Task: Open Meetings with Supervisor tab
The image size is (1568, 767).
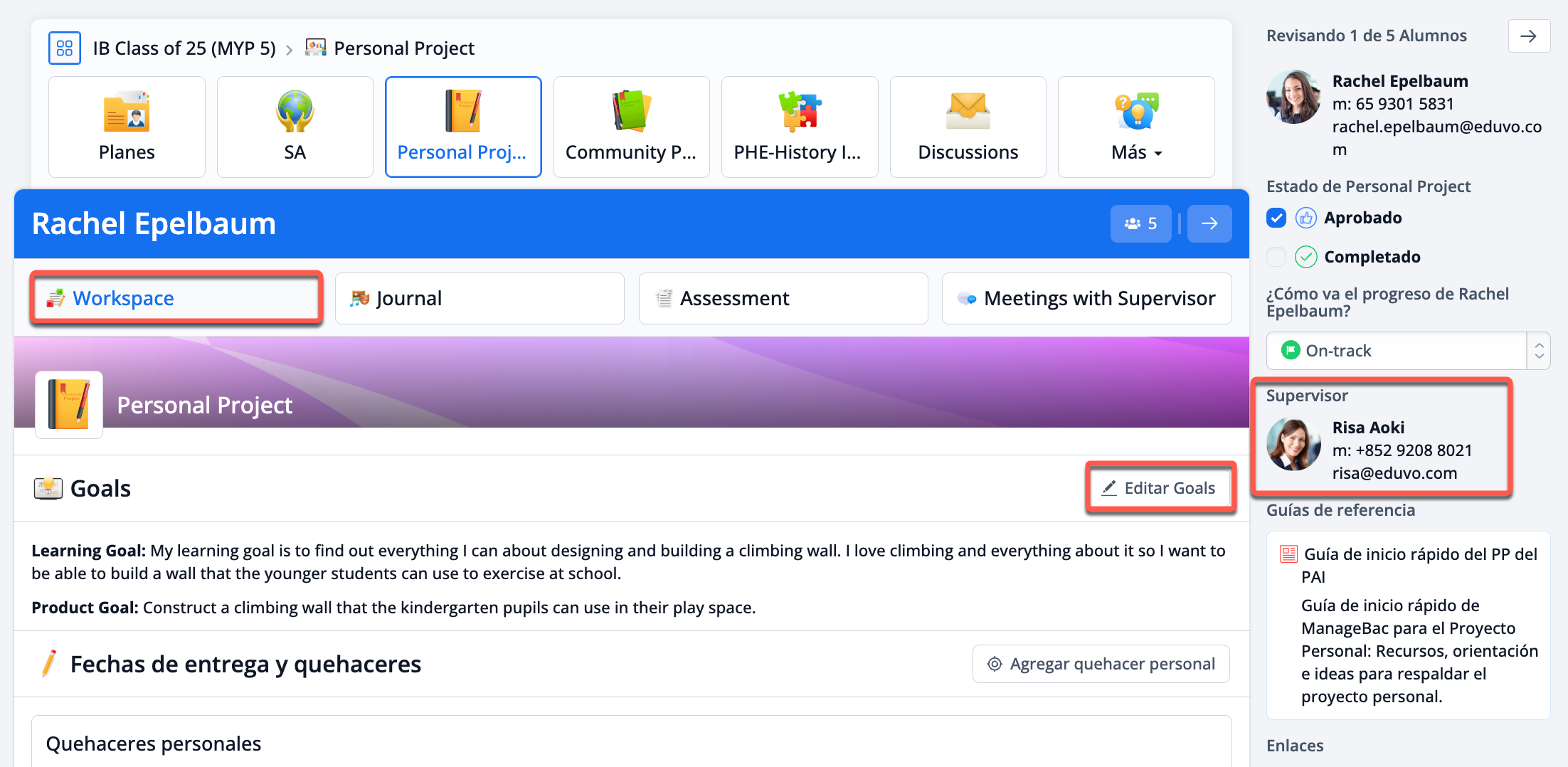Action: tap(1086, 299)
